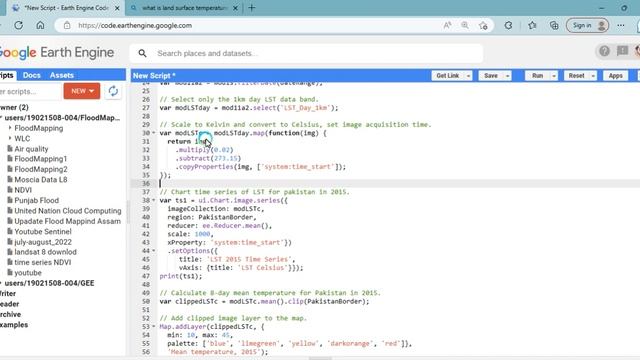This screenshot has height=360, width=640.
Task: Open browser settings and more menu
Action: coord(621,25)
